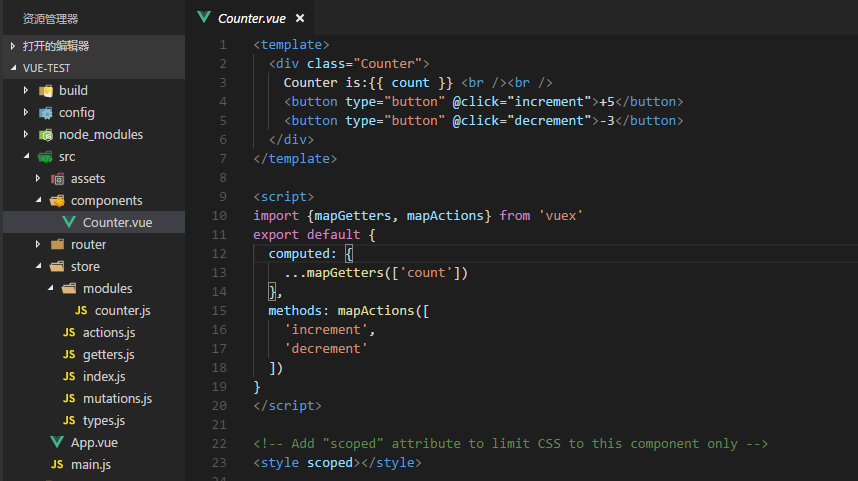Select the node_modules folder name
Image resolution: width=858 pixels, height=481 pixels.
tap(101, 135)
